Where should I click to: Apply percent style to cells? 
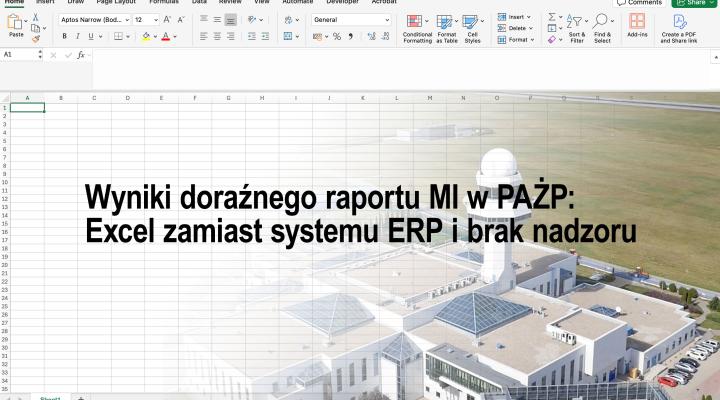(x=337, y=36)
